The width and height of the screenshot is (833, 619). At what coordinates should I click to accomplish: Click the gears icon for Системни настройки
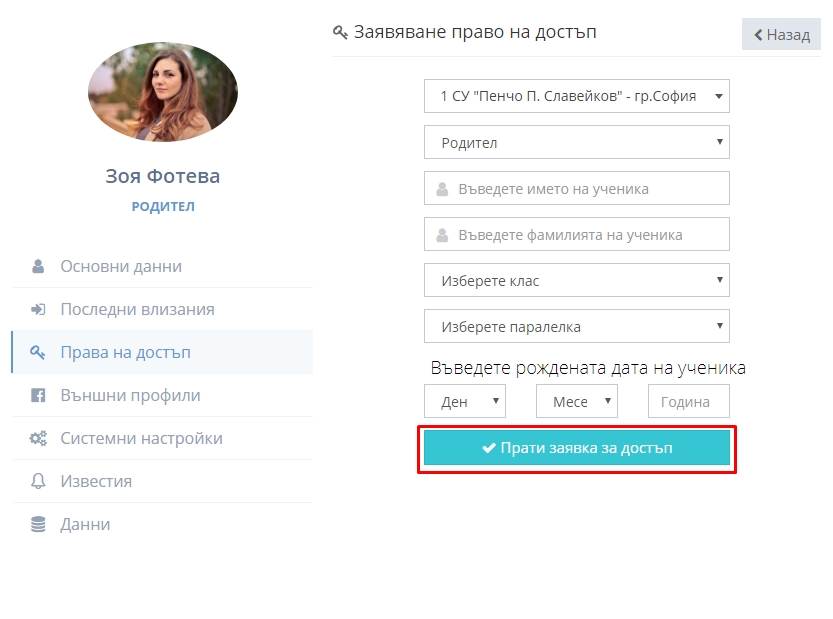pos(38,438)
